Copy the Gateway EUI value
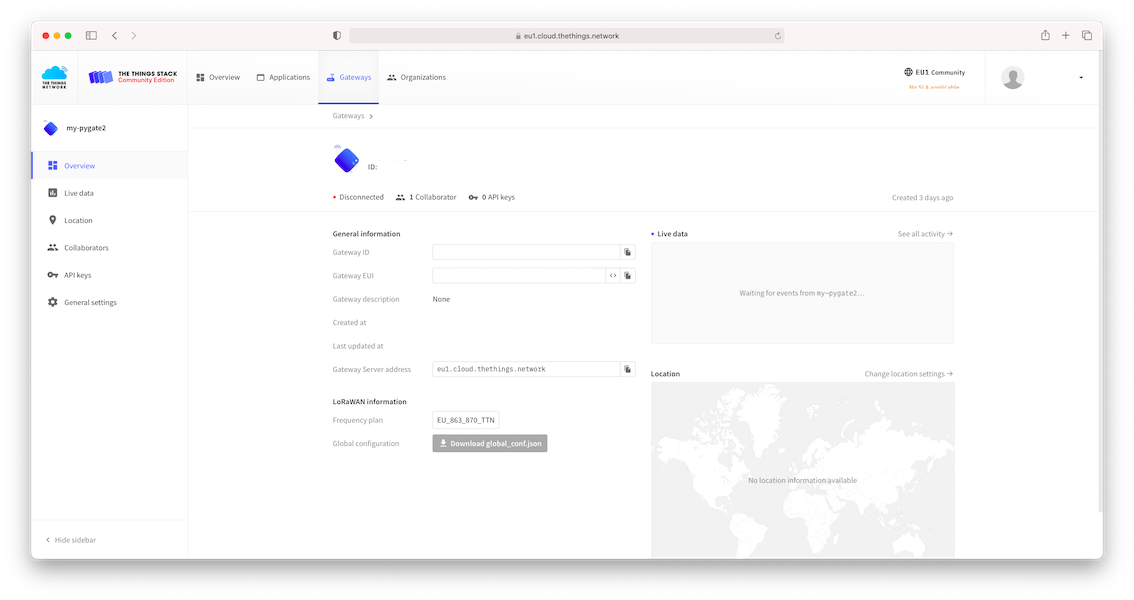This screenshot has height=600, width=1134. pos(628,276)
